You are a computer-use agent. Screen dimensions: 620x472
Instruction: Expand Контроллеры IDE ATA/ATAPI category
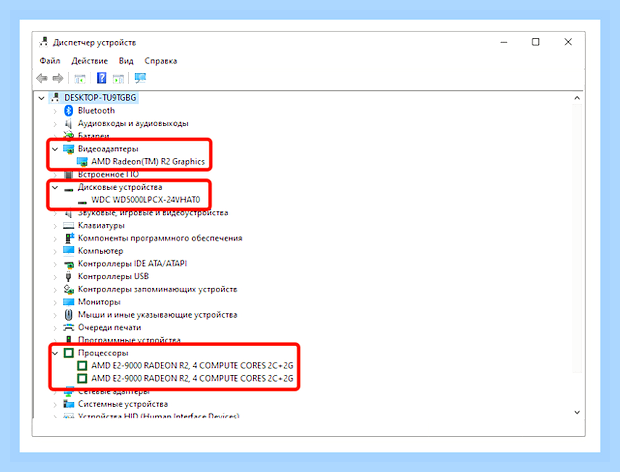click(55, 264)
